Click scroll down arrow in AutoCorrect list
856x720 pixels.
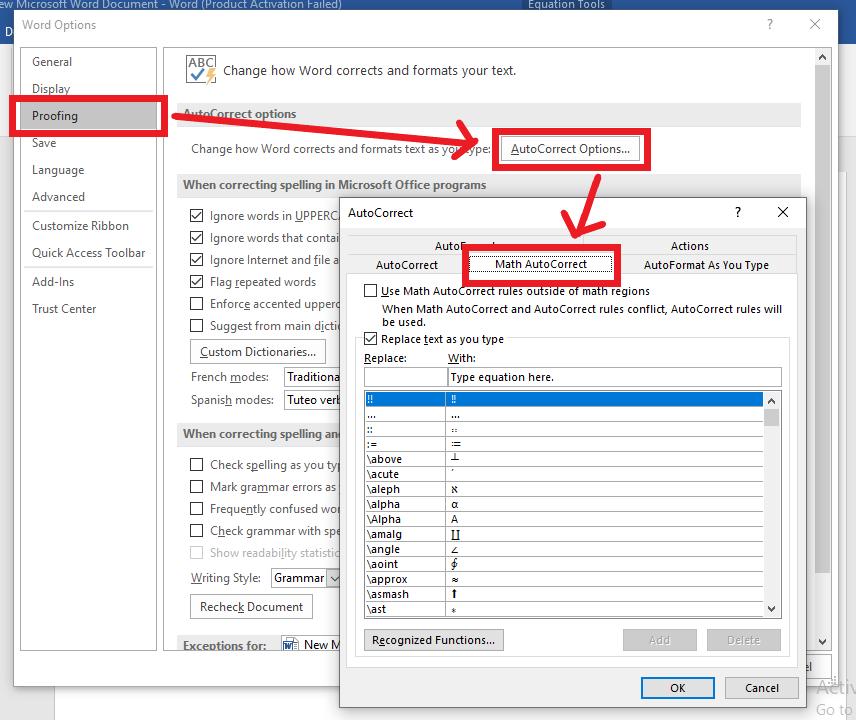[x=771, y=608]
